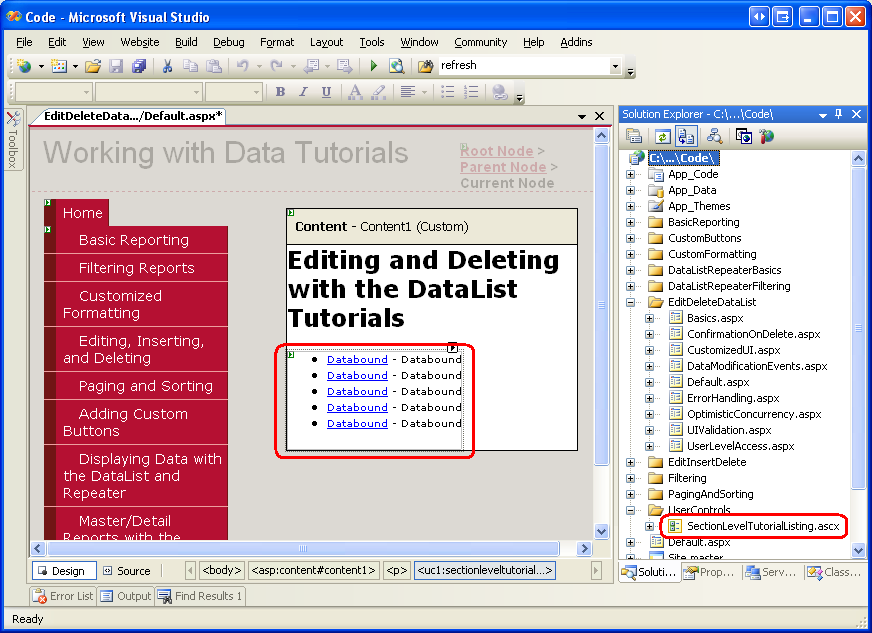Click Properties icon in Solution Explorer toolbar
872x633 pixels.
tap(631, 136)
